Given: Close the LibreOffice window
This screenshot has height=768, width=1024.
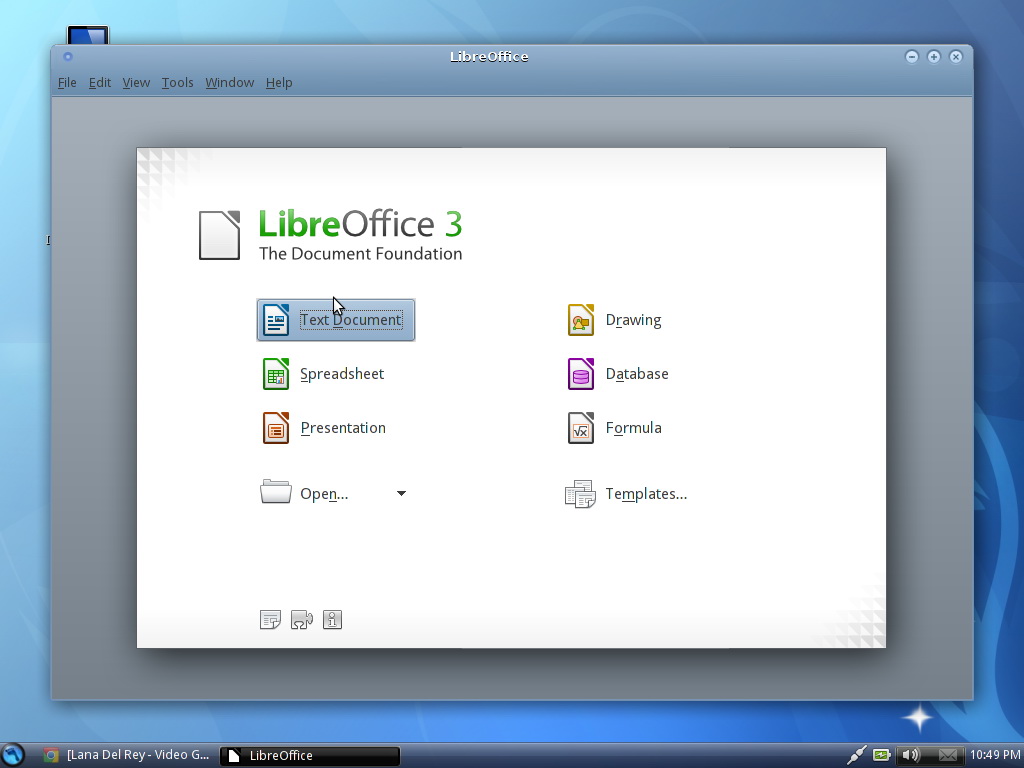Looking at the screenshot, I should [955, 57].
